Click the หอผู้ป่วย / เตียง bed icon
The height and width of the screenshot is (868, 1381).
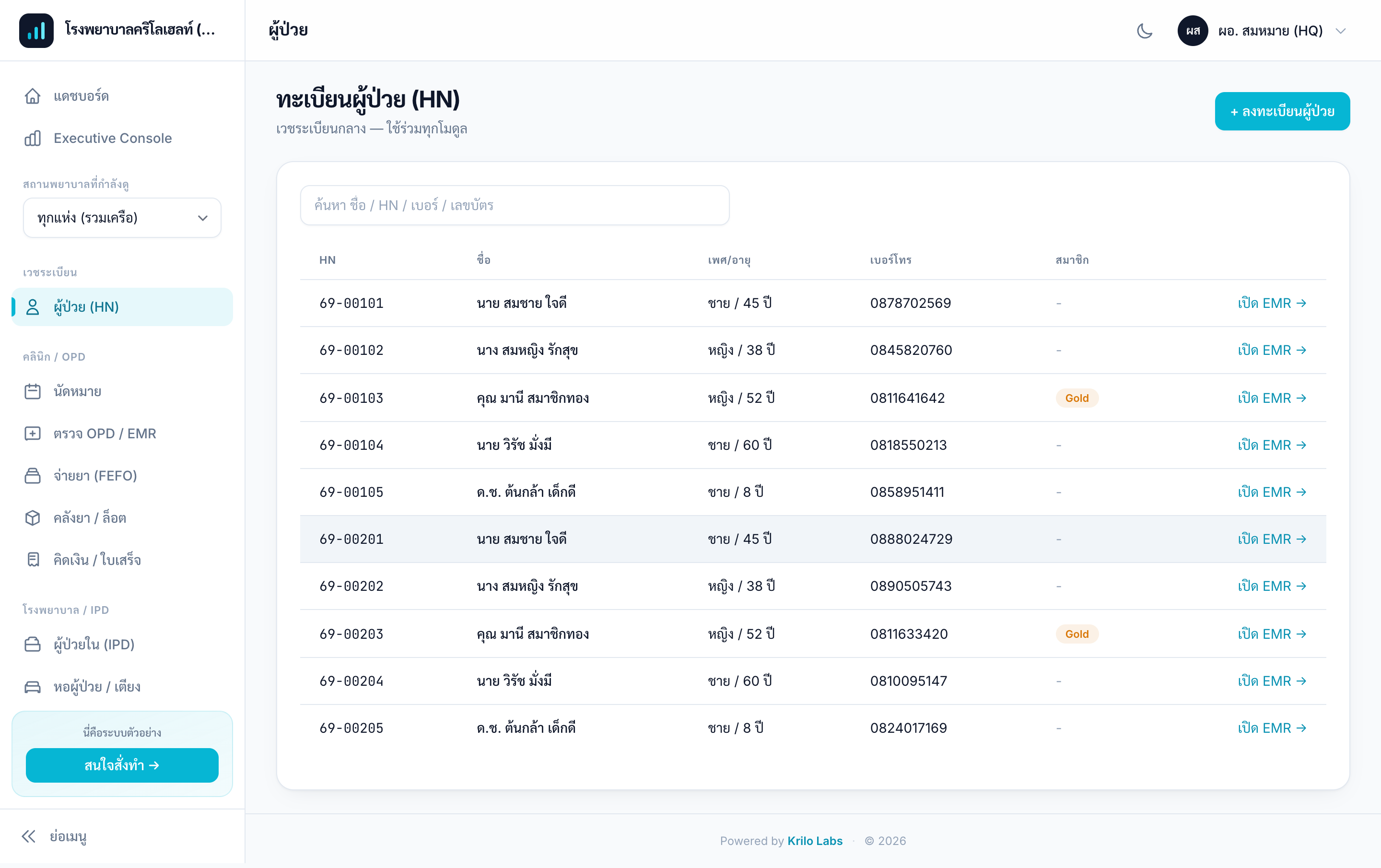(x=33, y=687)
